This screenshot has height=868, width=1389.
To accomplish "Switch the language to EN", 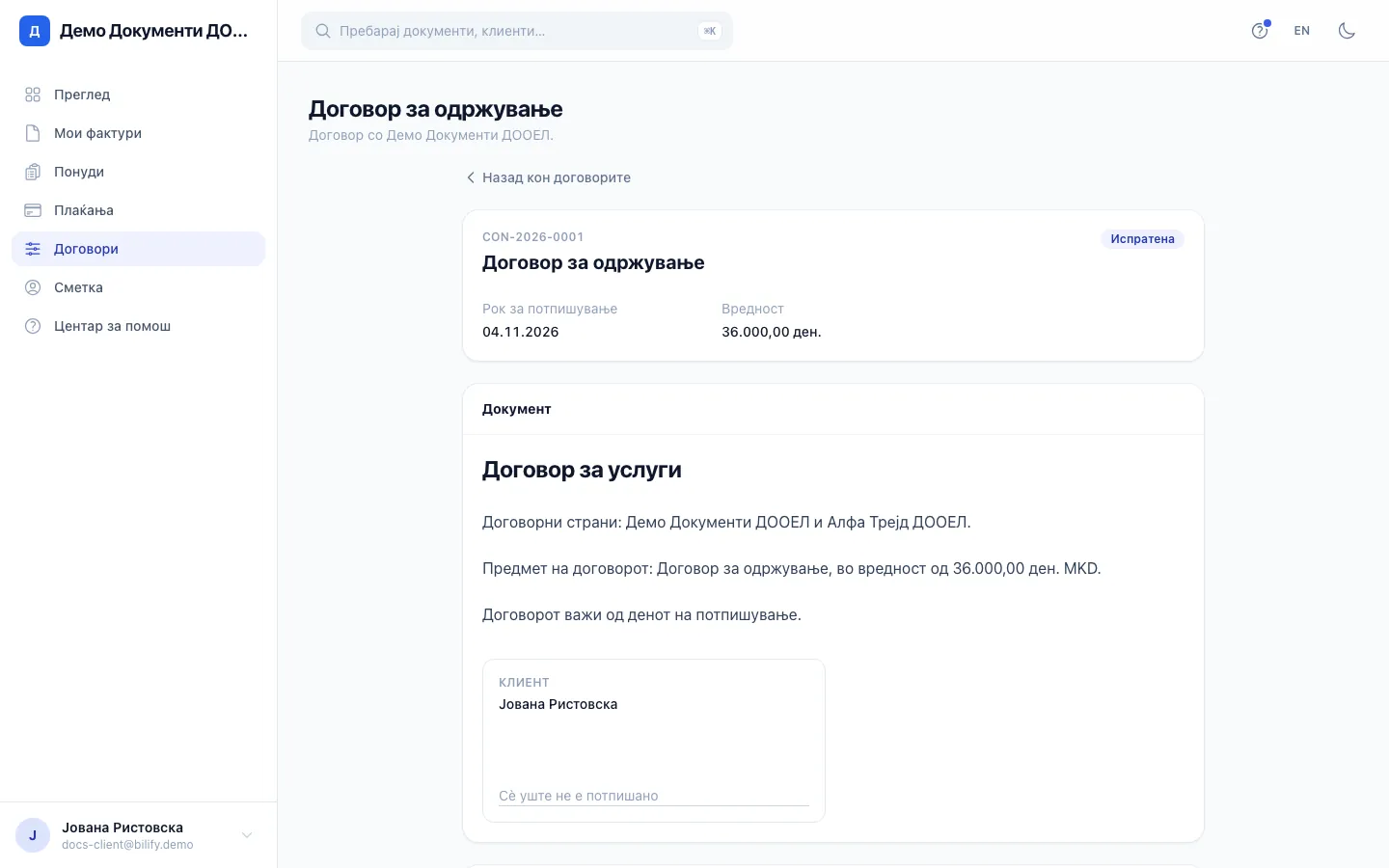I will click(1302, 31).
